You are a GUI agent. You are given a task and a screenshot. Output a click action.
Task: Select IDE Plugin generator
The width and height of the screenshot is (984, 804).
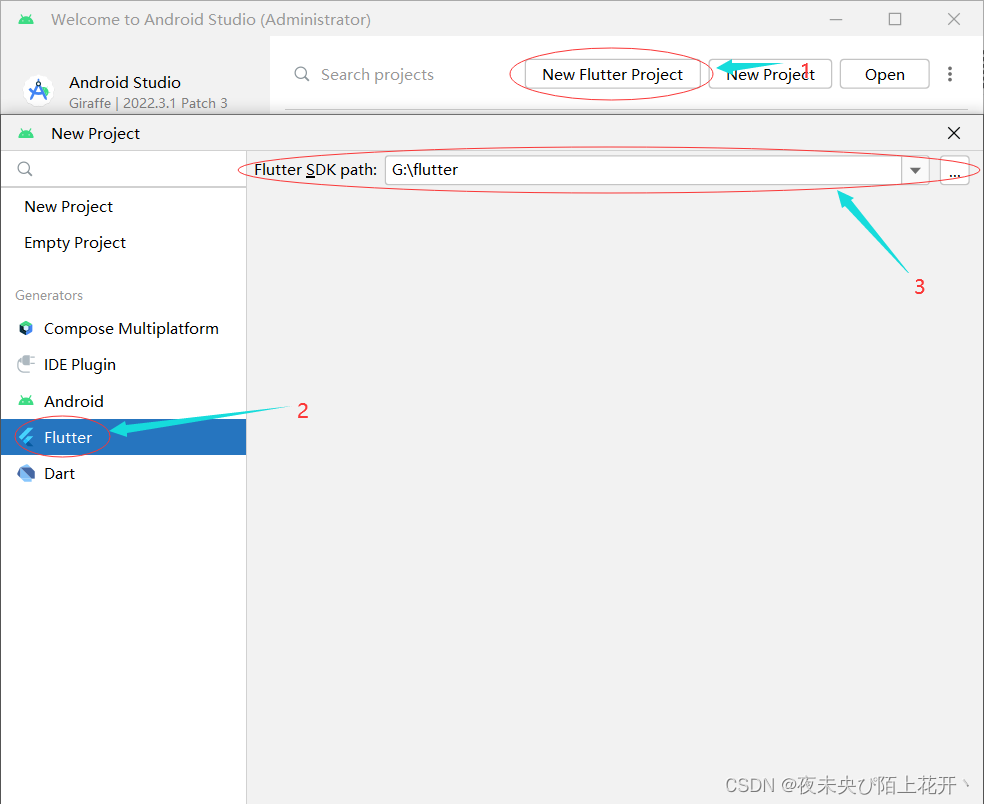click(x=124, y=365)
